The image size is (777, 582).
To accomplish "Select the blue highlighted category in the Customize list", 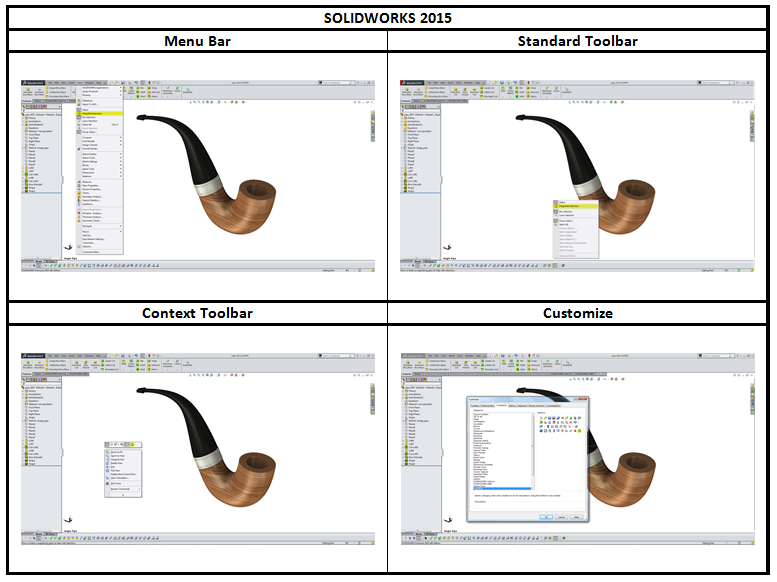I will 502,488.
